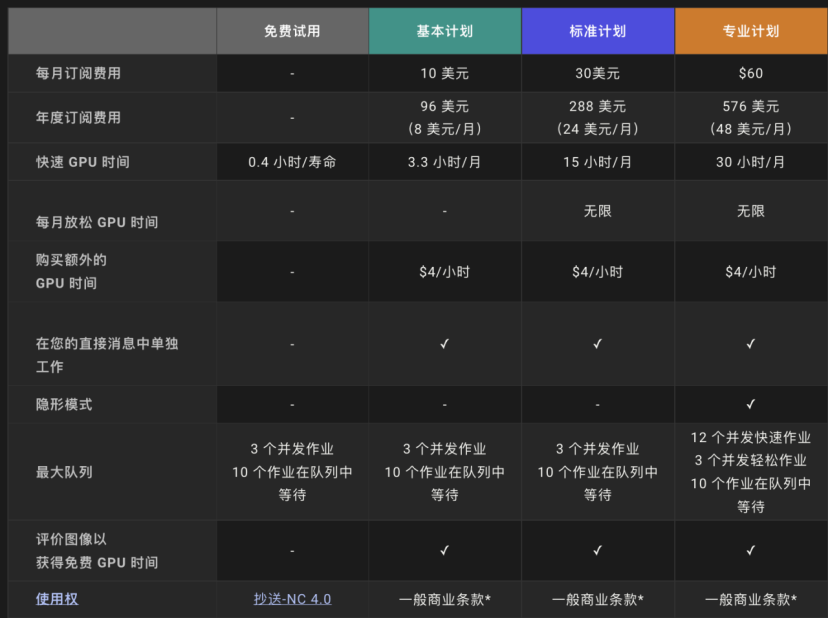828x618 pixels.
Task: Click the 快速 GPU 时间 row label
Action: pos(83,162)
